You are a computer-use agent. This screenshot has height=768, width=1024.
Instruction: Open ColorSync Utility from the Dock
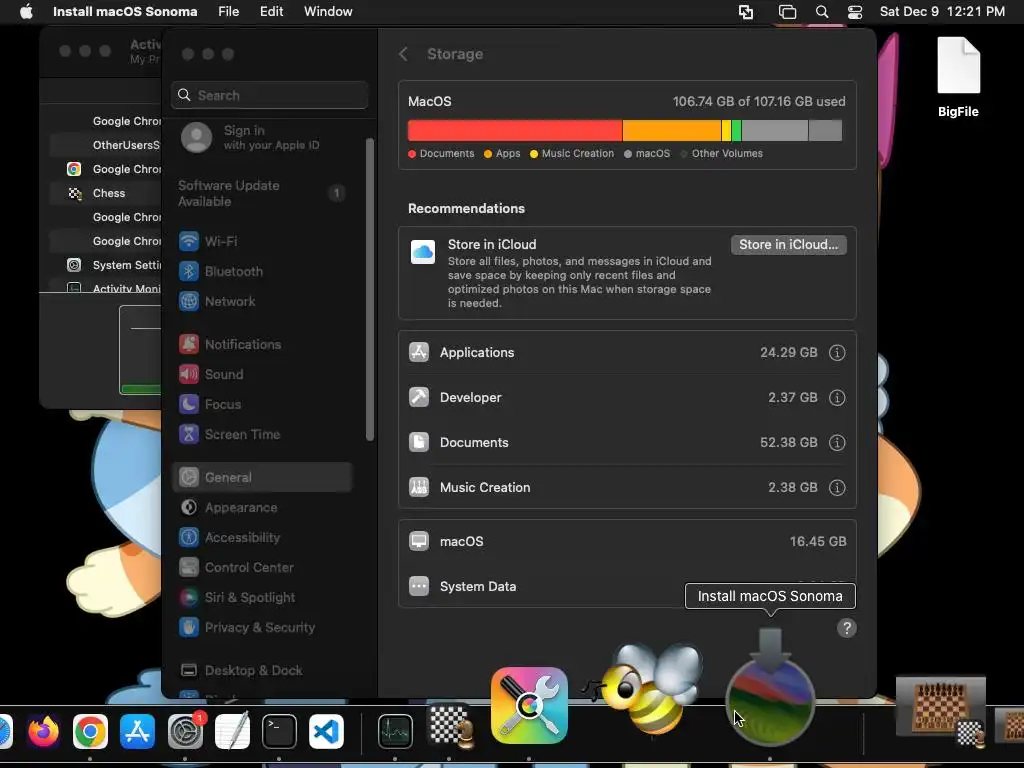point(529,705)
